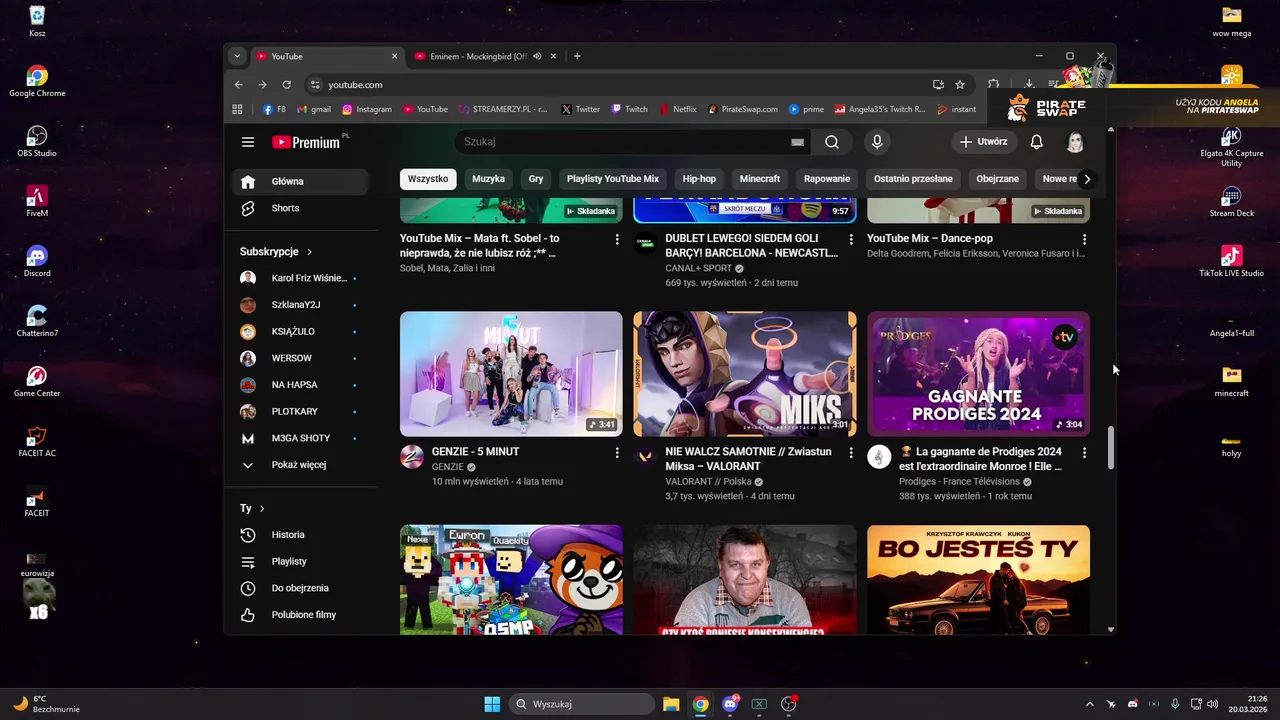Show hidden system tray icons

point(1089,704)
